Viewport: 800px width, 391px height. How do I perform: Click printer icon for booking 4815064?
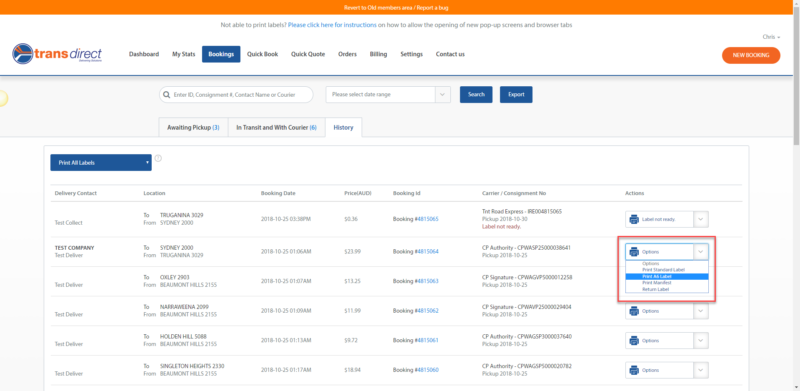point(634,252)
